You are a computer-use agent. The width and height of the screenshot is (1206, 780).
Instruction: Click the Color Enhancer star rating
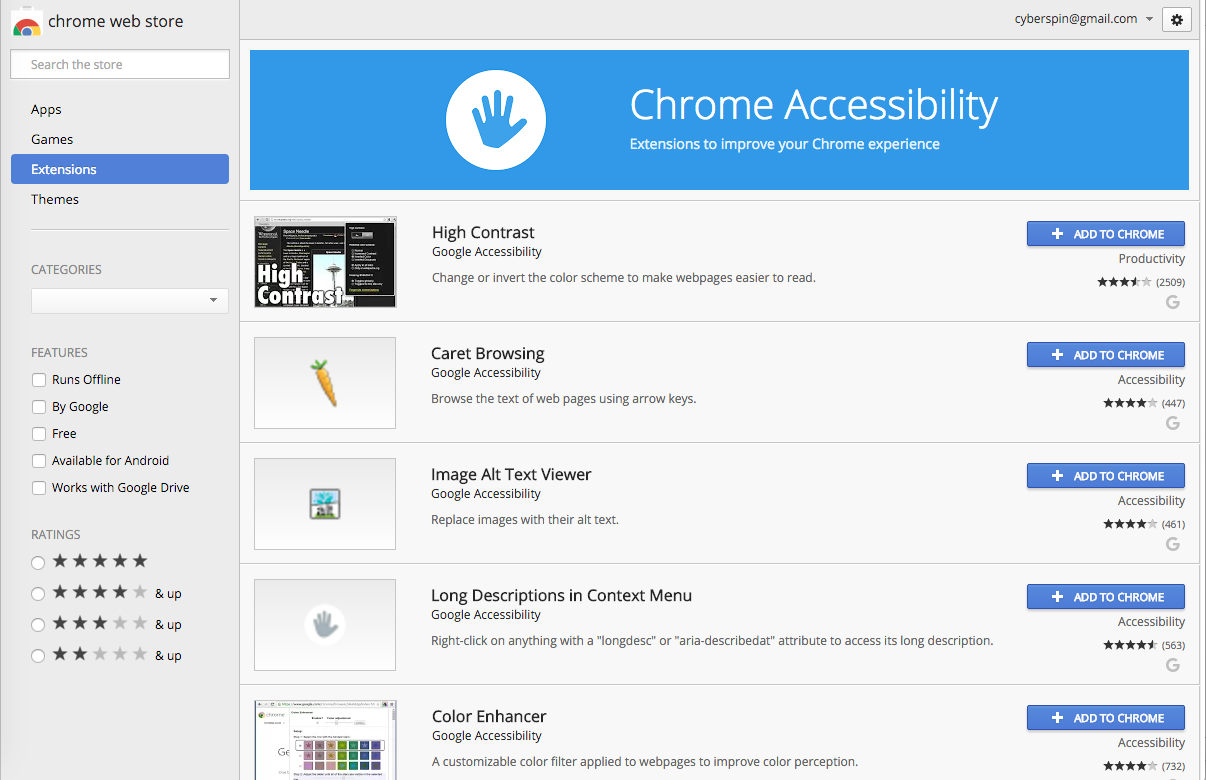(x=1130, y=766)
